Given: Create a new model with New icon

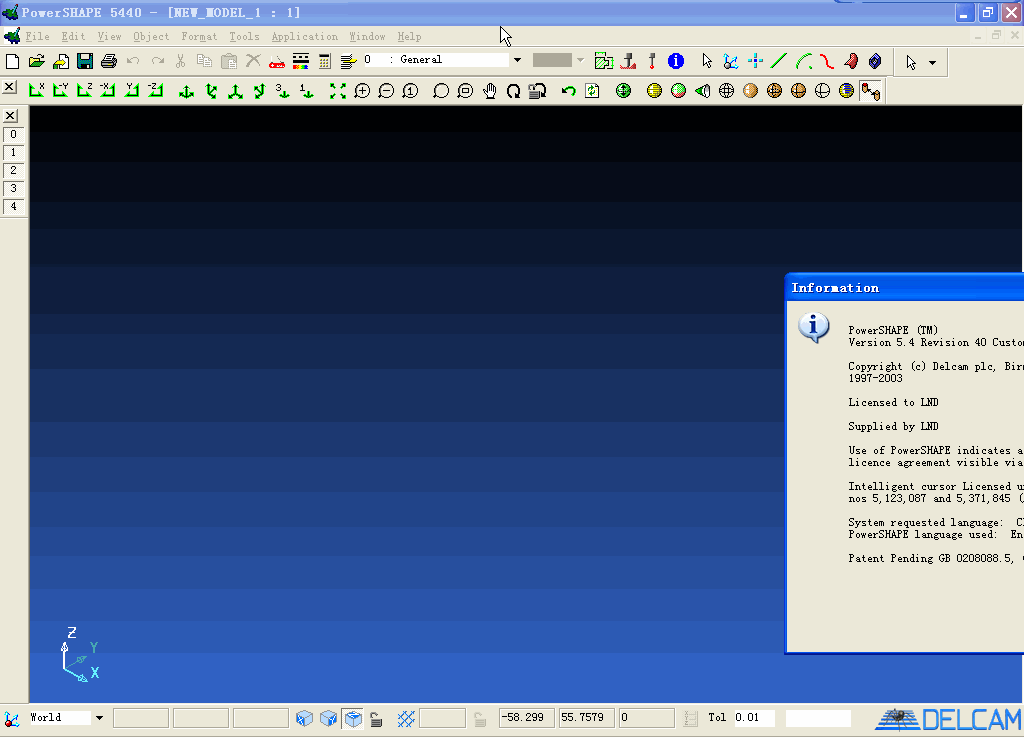Looking at the screenshot, I should click(12, 61).
